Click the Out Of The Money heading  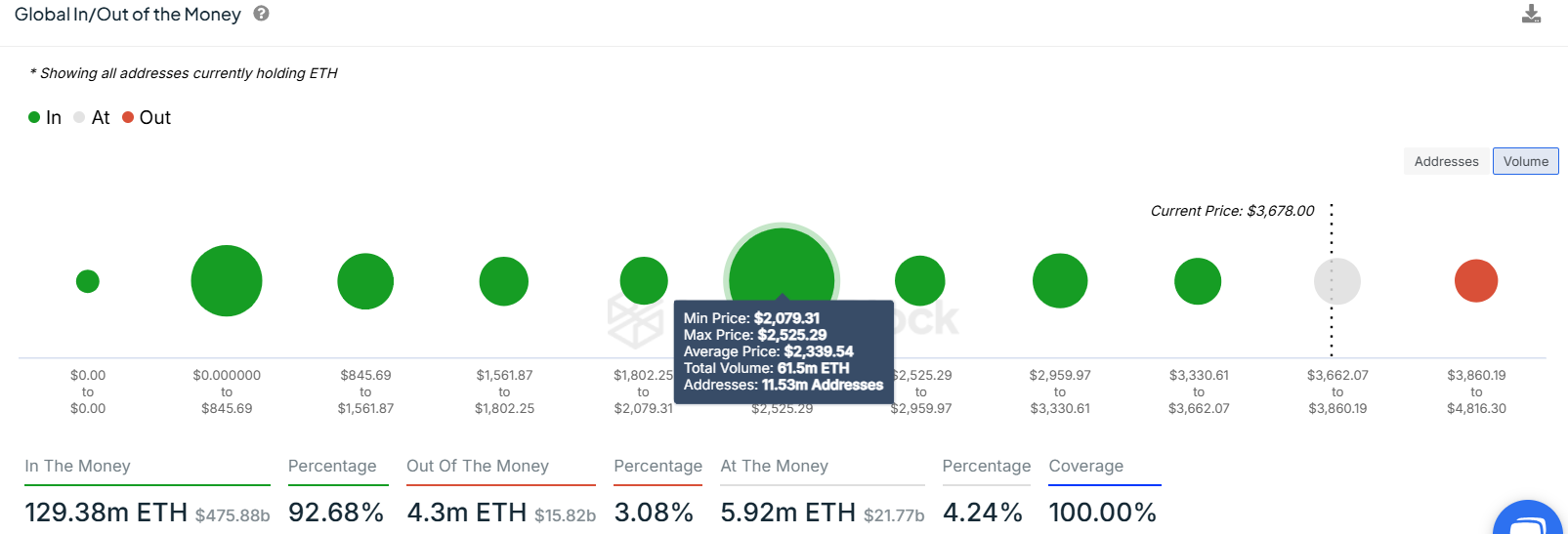click(x=478, y=467)
